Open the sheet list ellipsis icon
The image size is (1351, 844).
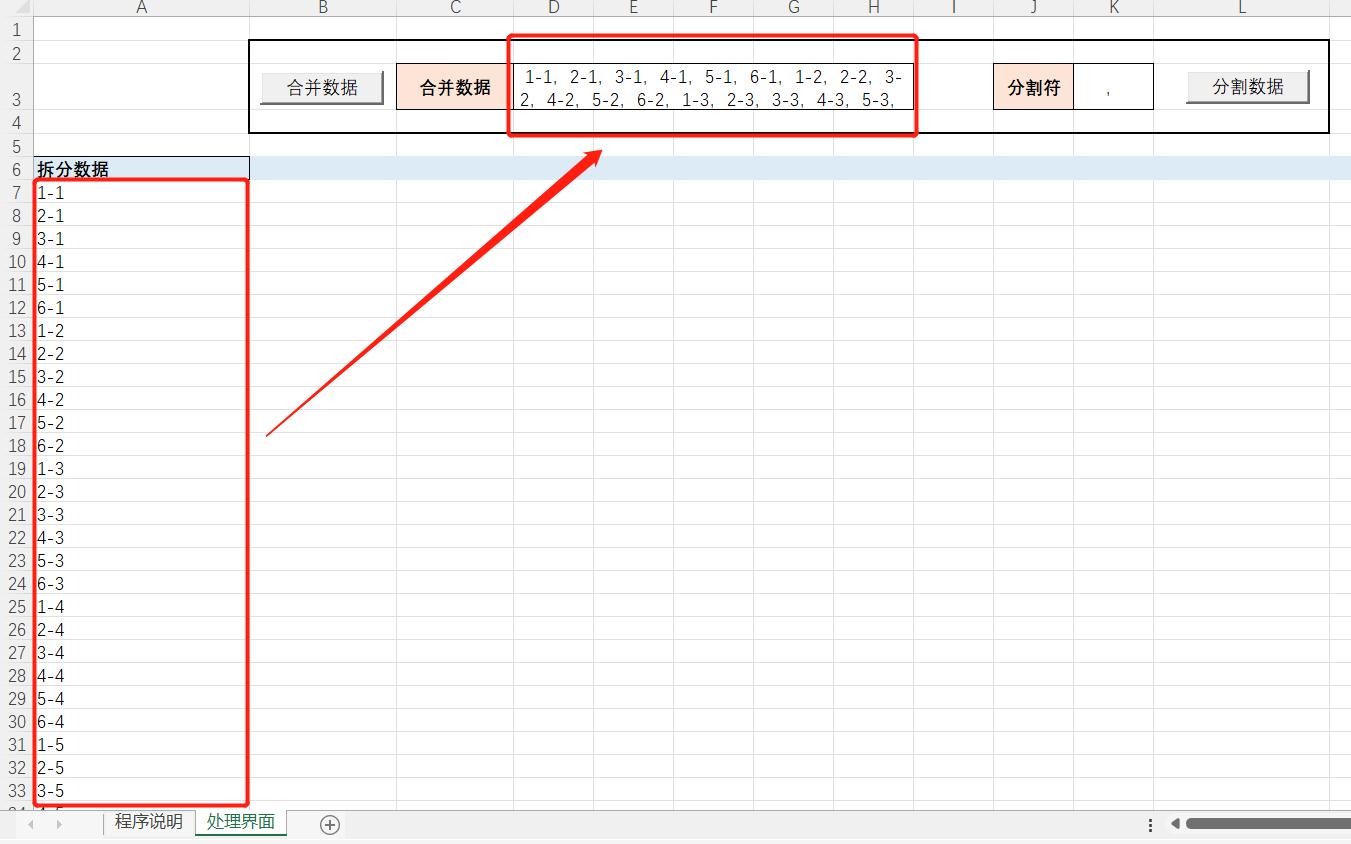(1149, 824)
